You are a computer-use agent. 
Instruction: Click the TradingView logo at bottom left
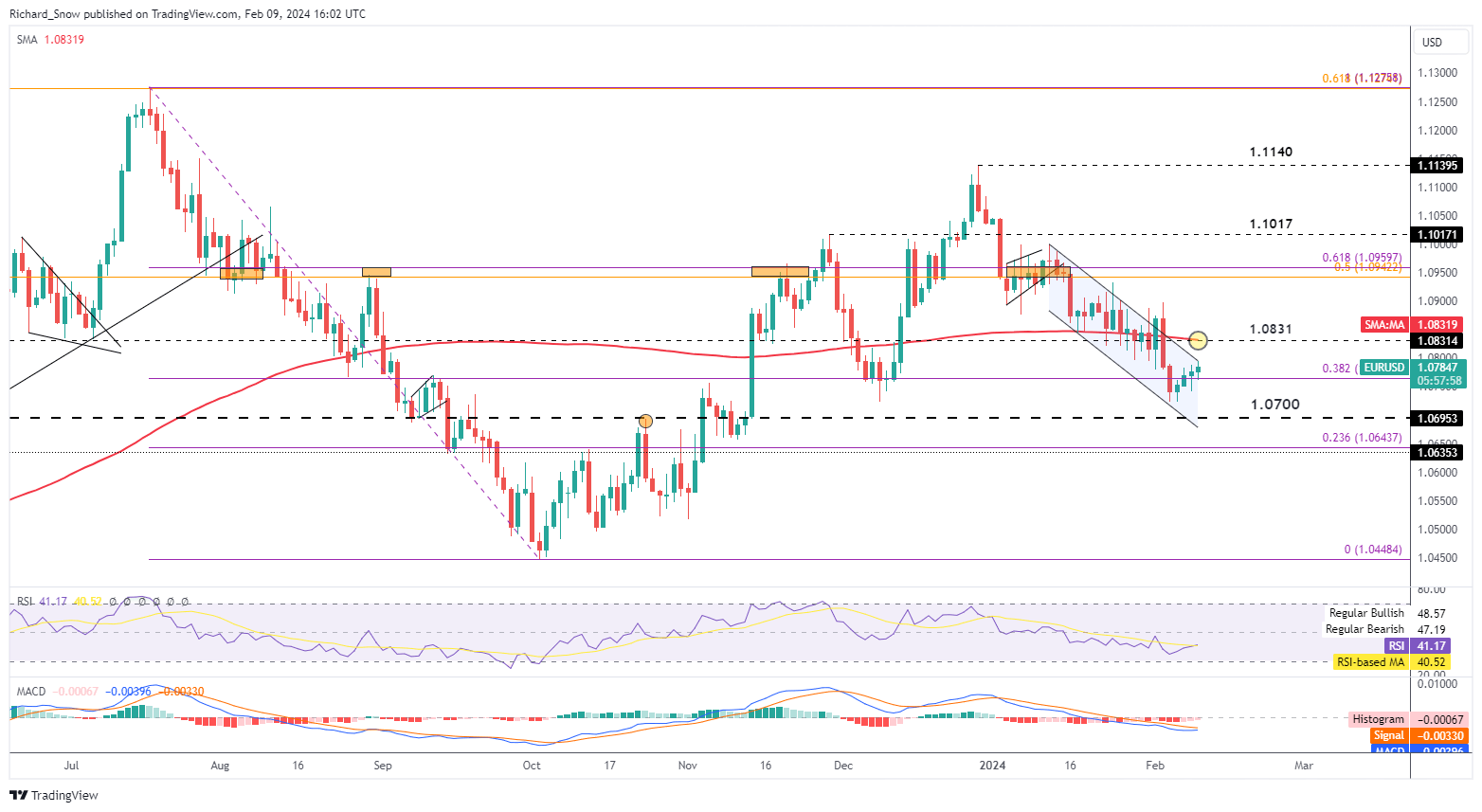[54, 795]
